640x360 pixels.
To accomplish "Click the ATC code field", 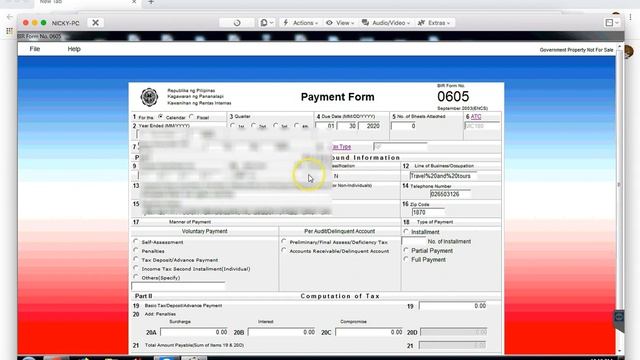I will tap(482, 126).
